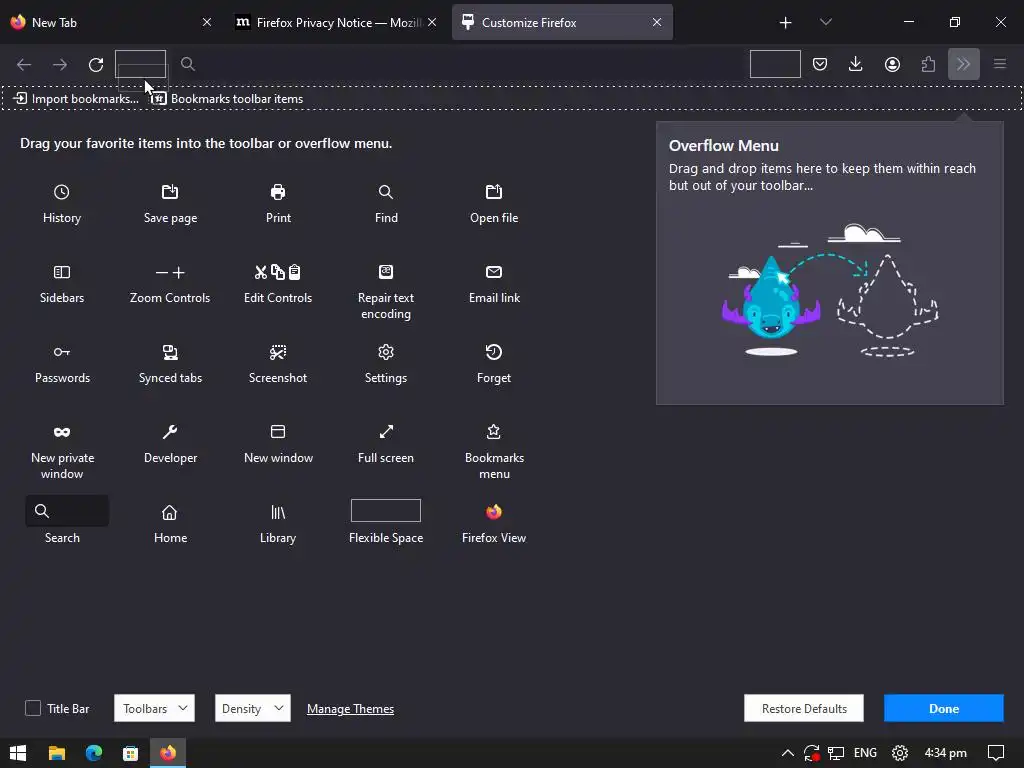Show hidden system tray icons
Screen dimensions: 1024x768
(788, 753)
